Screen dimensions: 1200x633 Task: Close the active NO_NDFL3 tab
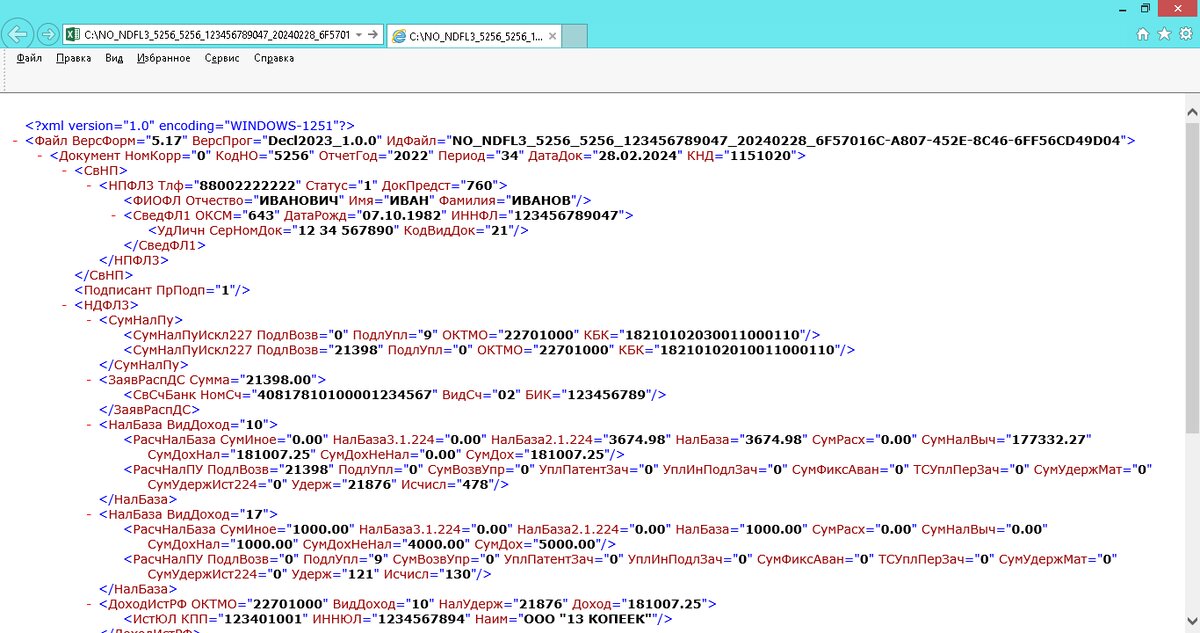coord(553,35)
